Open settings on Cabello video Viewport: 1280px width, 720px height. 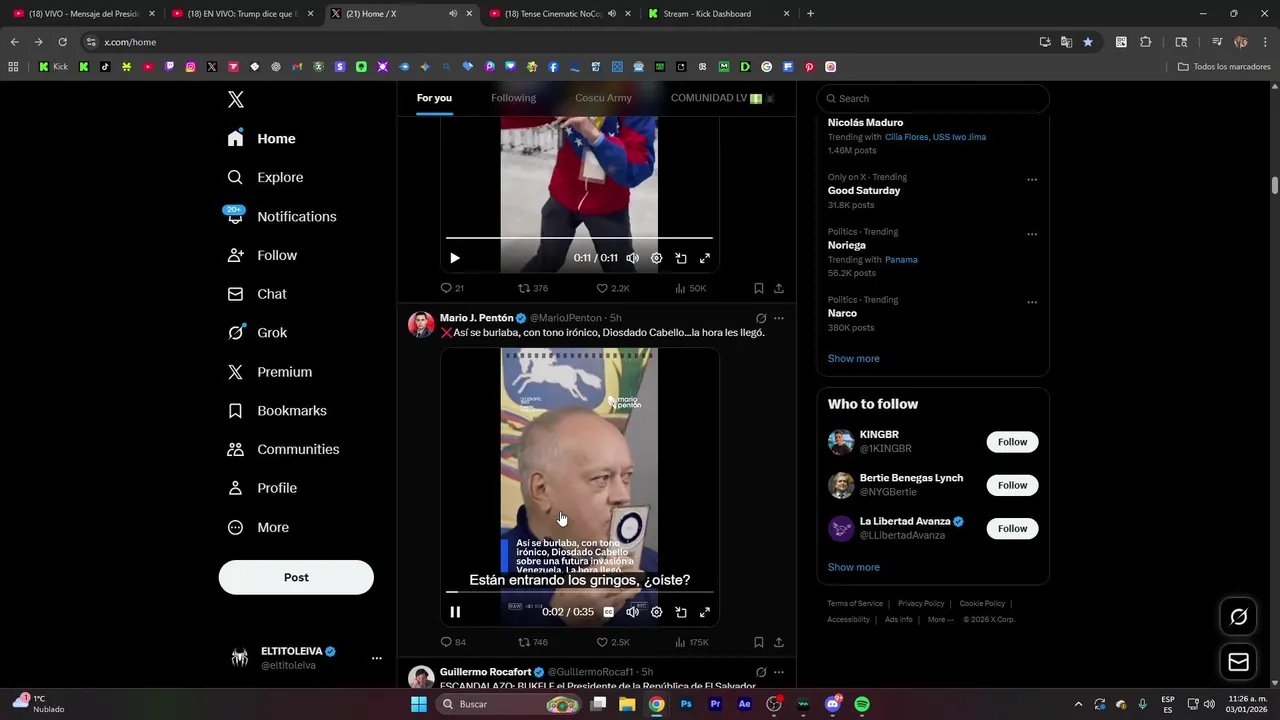coord(656,612)
